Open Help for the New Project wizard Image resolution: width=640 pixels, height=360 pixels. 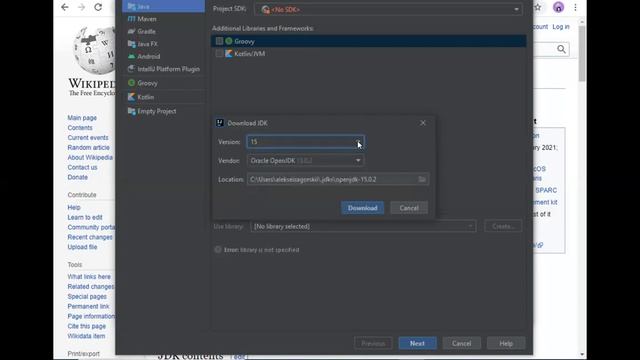(506, 343)
